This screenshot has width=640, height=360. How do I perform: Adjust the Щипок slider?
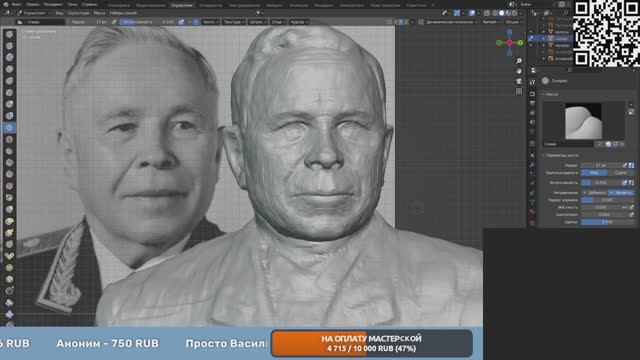607,222
